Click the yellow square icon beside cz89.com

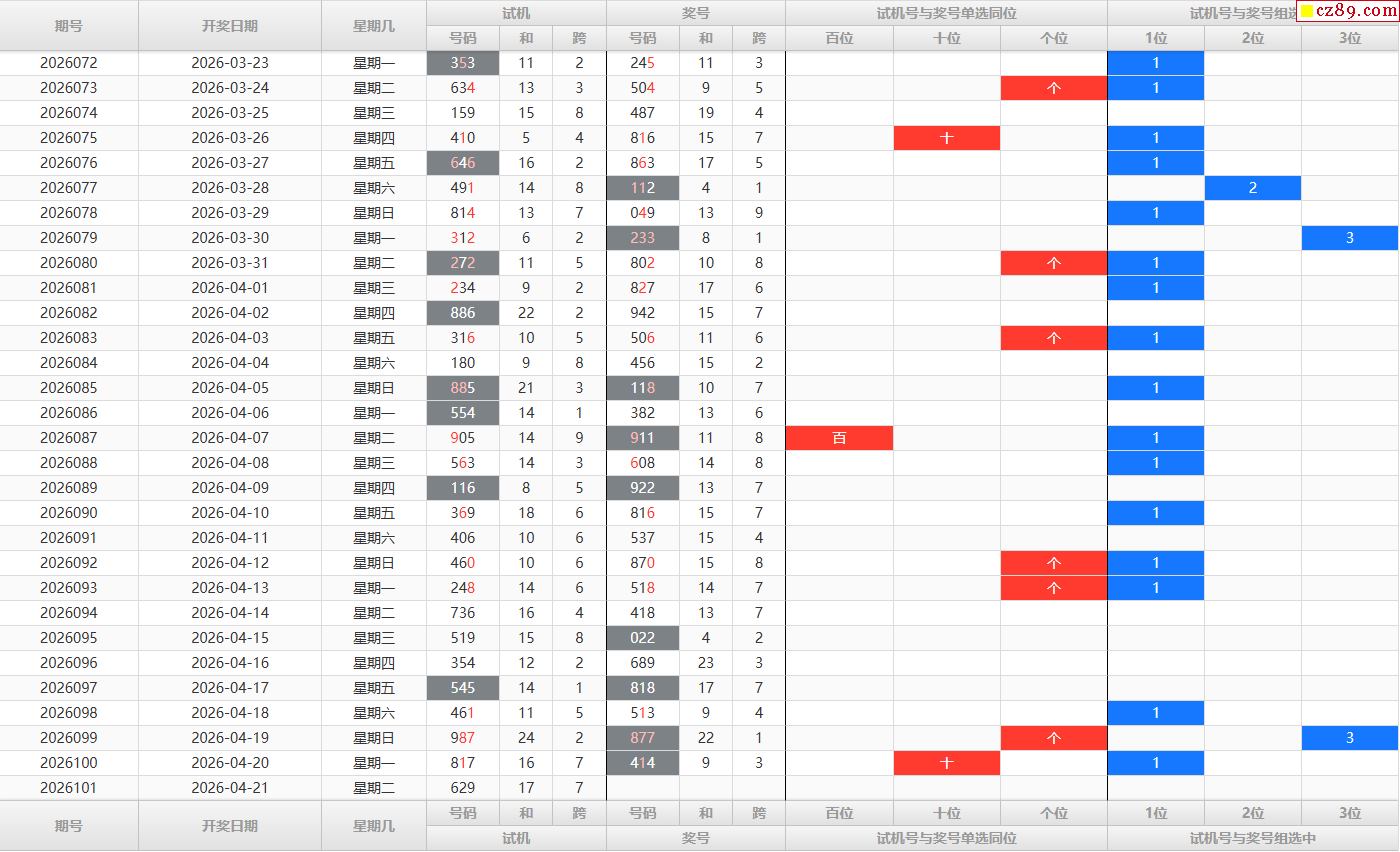tap(1307, 12)
